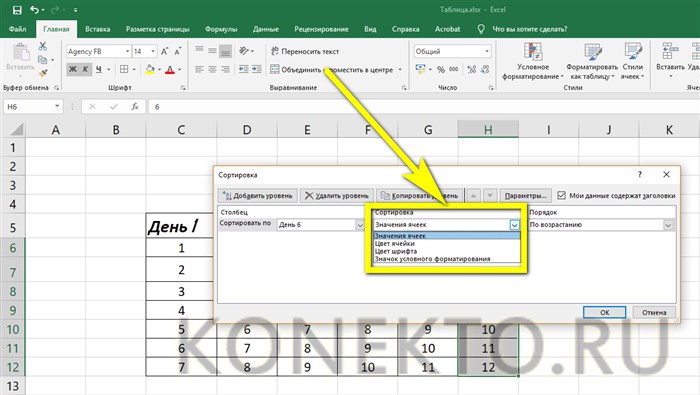Expand the number format dropdown Общий
Viewport: 700px width, 395px height.
[x=487, y=51]
